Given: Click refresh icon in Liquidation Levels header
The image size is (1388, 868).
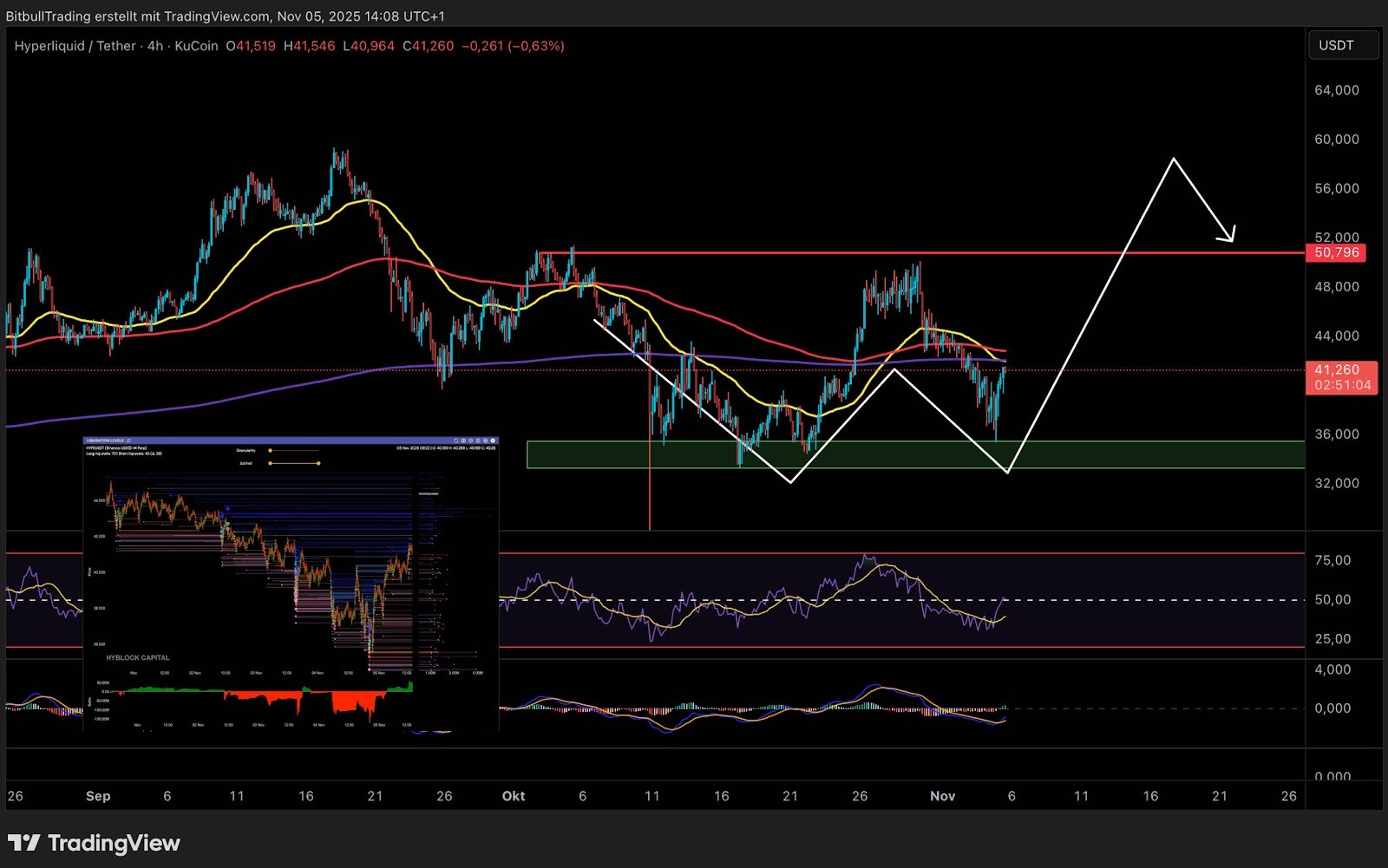Looking at the screenshot, I should tap(455, 441).
